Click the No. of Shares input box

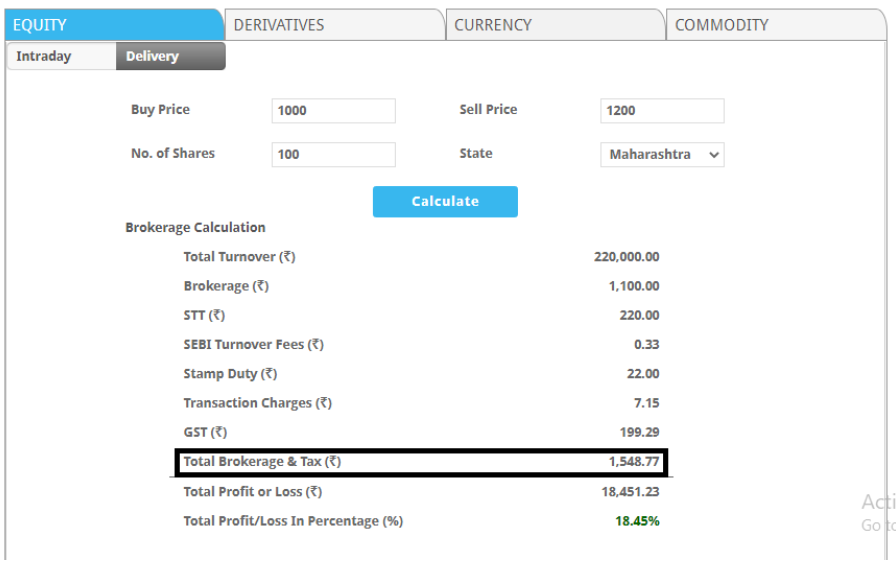(x=333, y=155)
